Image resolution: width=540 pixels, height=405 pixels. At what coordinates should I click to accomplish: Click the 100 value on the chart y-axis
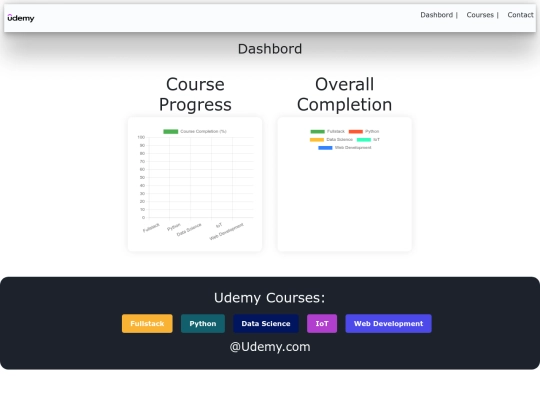[x=141, y=137]
